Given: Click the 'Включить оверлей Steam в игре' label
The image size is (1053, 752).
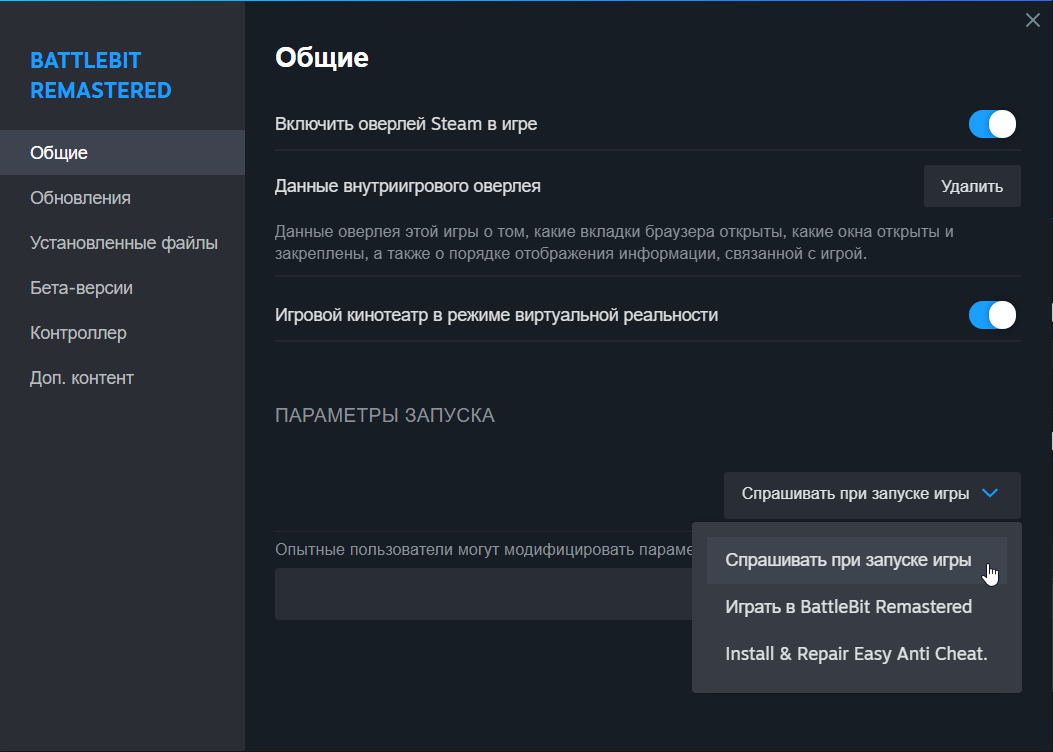Looking at the screenshot, I should pos(406,124).
